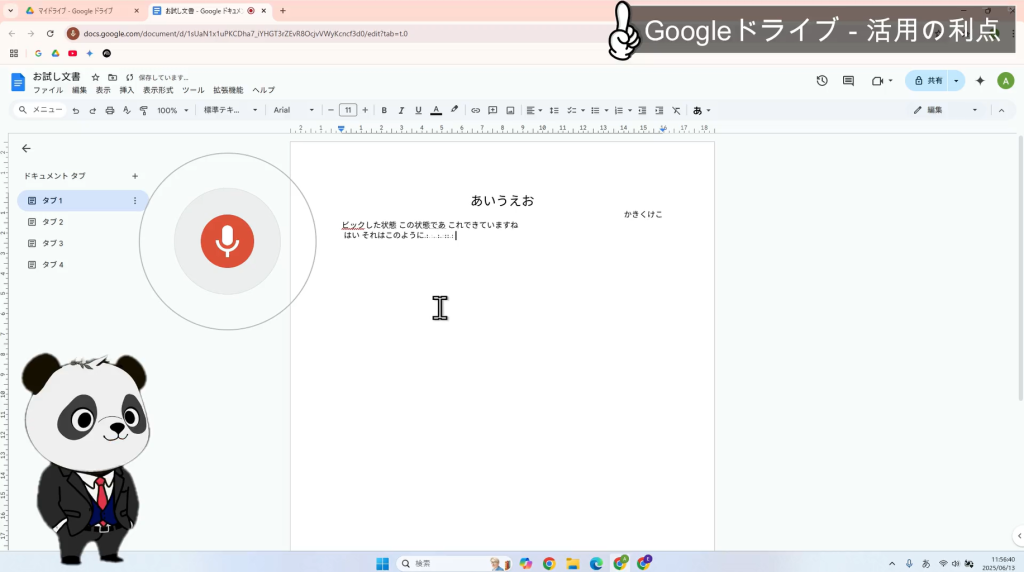Insert a checklist
This screenshot has height=572, width=1024.
571,110
